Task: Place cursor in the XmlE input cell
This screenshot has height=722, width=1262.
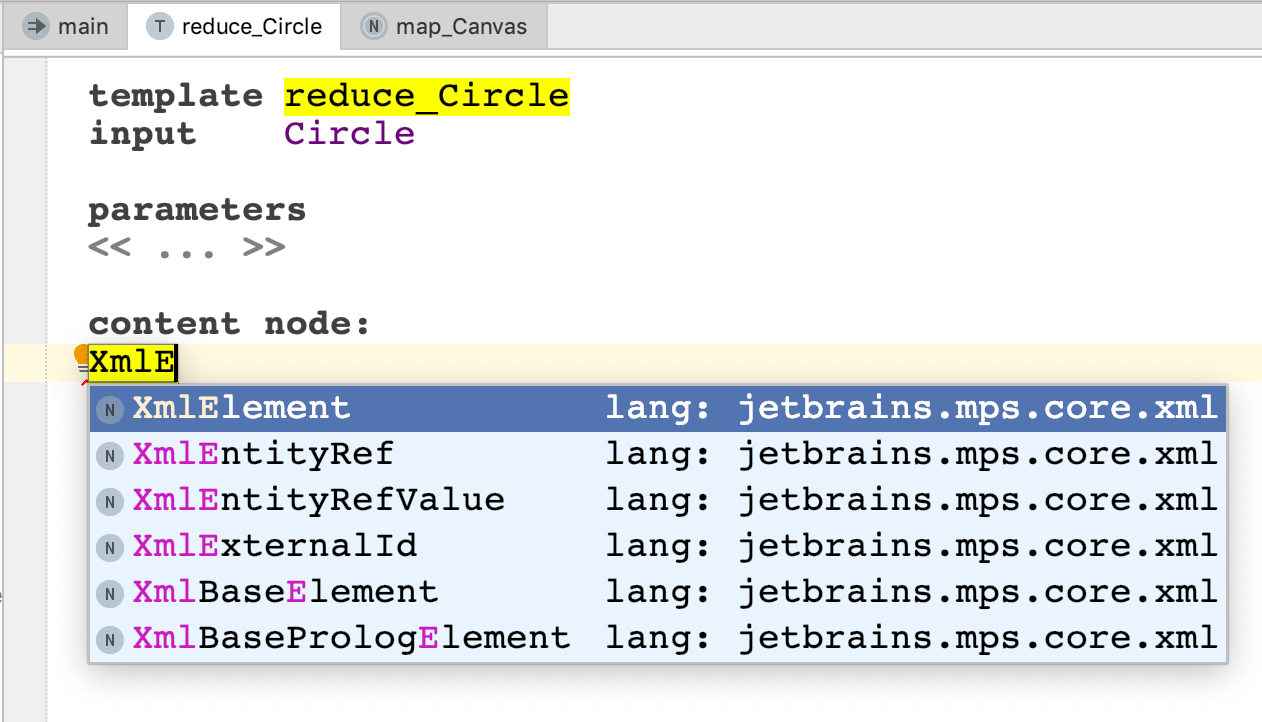Action: click(x=133, y=363)
